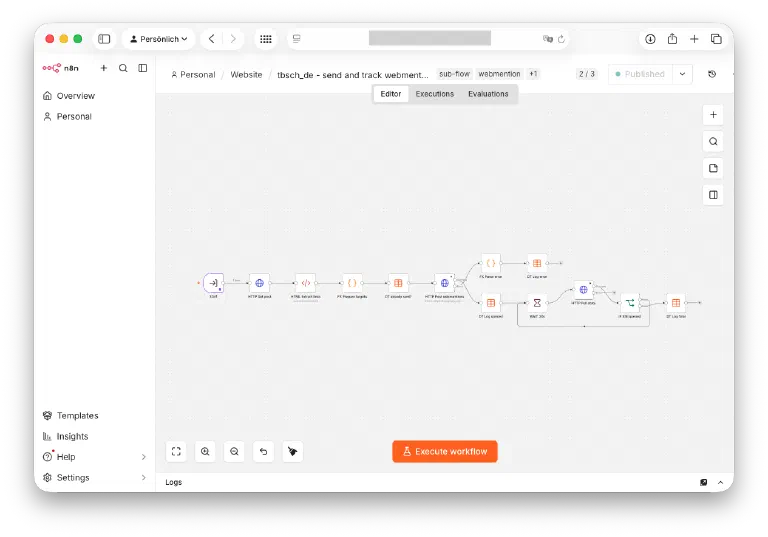This screenshot has width=768, height=537.
Task: Expand the Help submenu
Action: (x=144, y=457)
